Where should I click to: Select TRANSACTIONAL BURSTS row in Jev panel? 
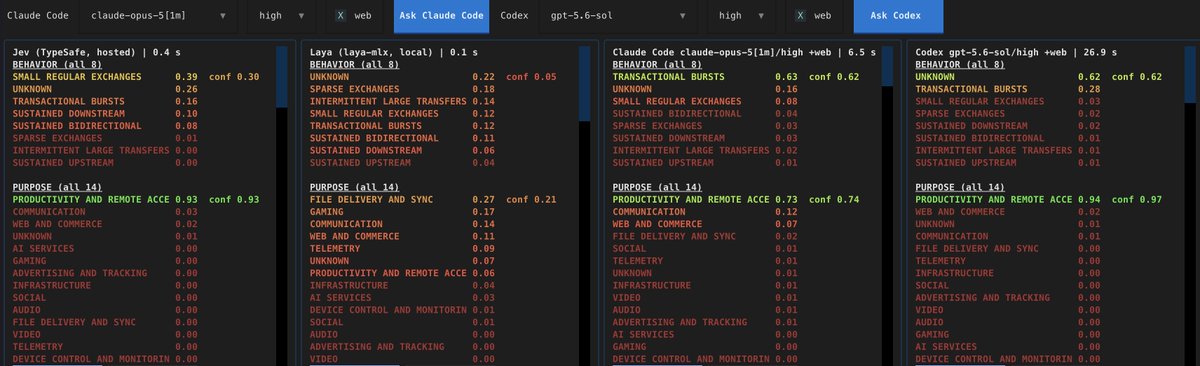point(105,101)
